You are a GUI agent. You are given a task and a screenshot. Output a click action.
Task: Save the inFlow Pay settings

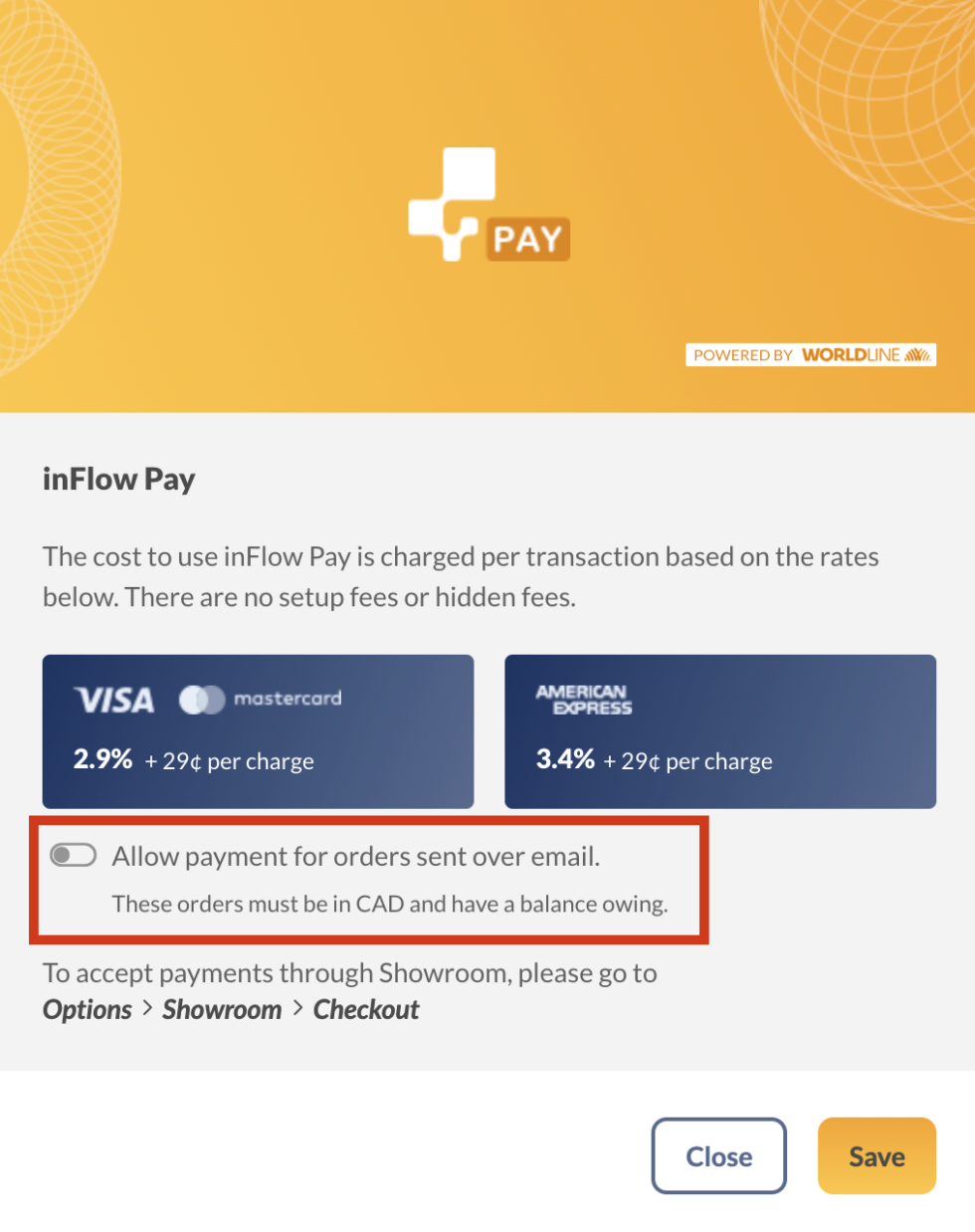[877, 1155]
